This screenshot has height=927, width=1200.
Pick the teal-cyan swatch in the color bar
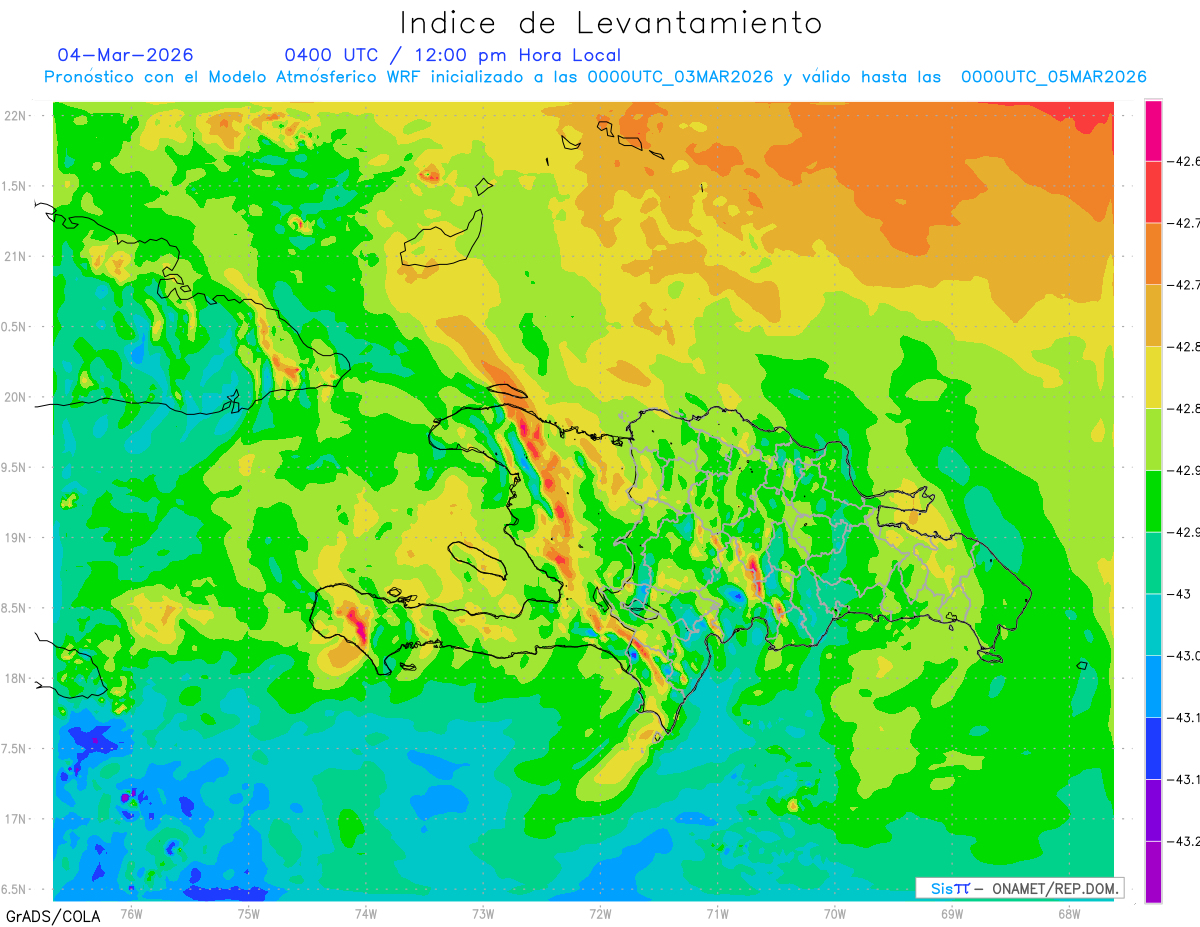tap(1153, 624)
